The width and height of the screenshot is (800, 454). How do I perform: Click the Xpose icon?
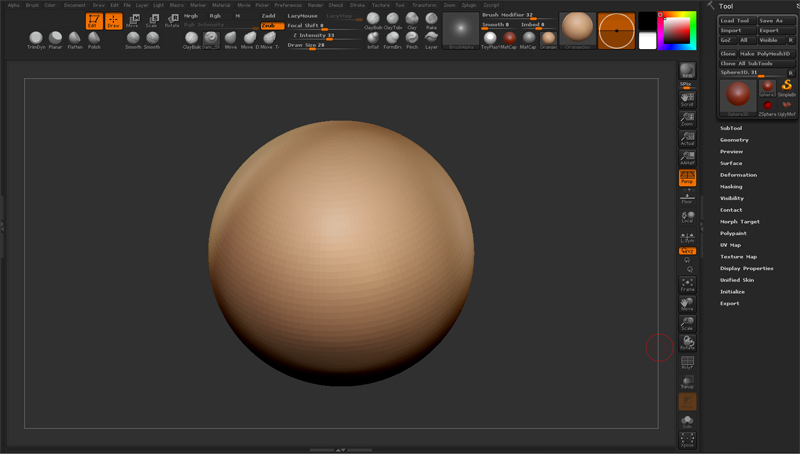pyautogui.click(x=687, y=440)
